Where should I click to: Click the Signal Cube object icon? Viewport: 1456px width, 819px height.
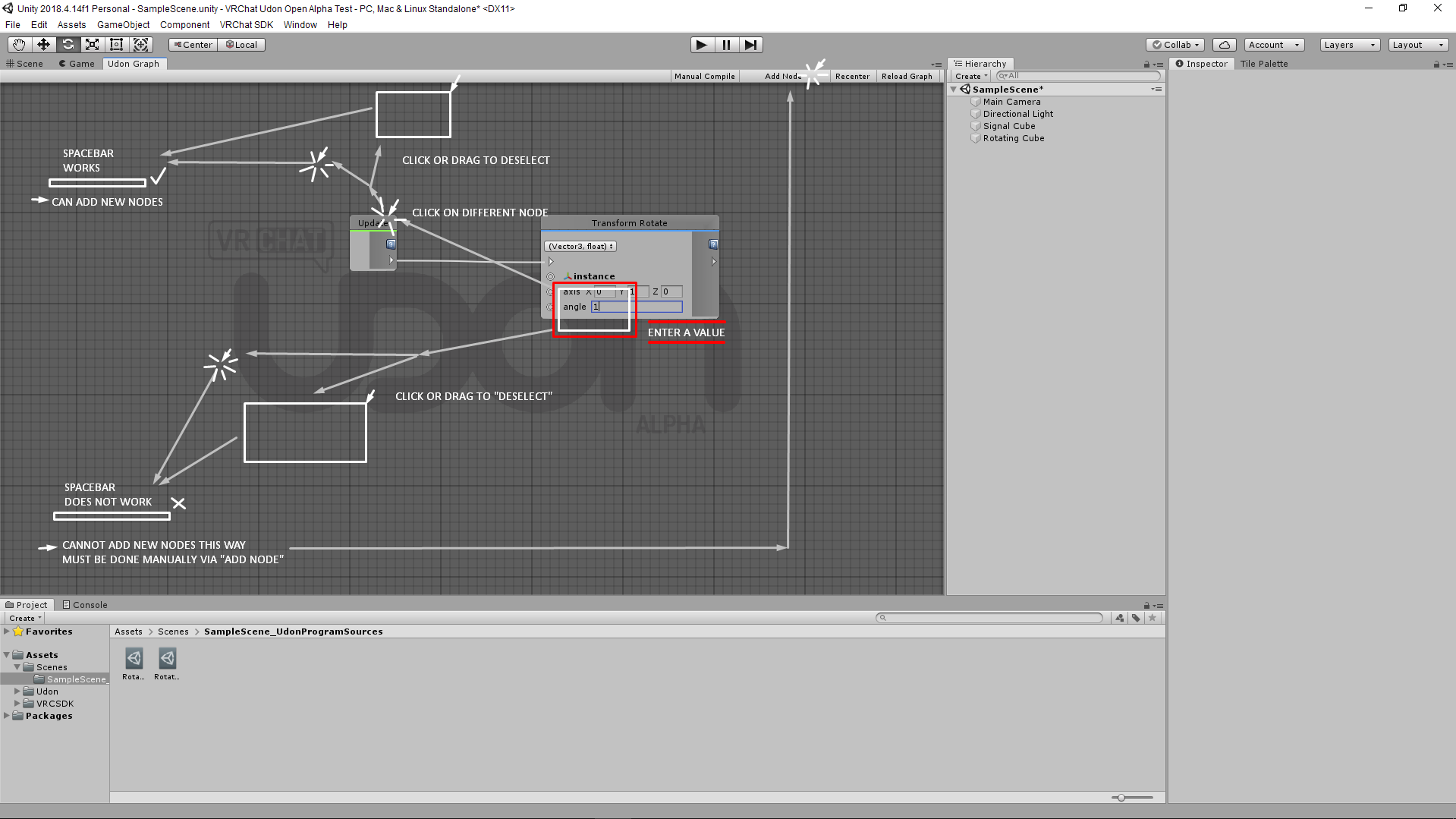[x=976, y=126]
